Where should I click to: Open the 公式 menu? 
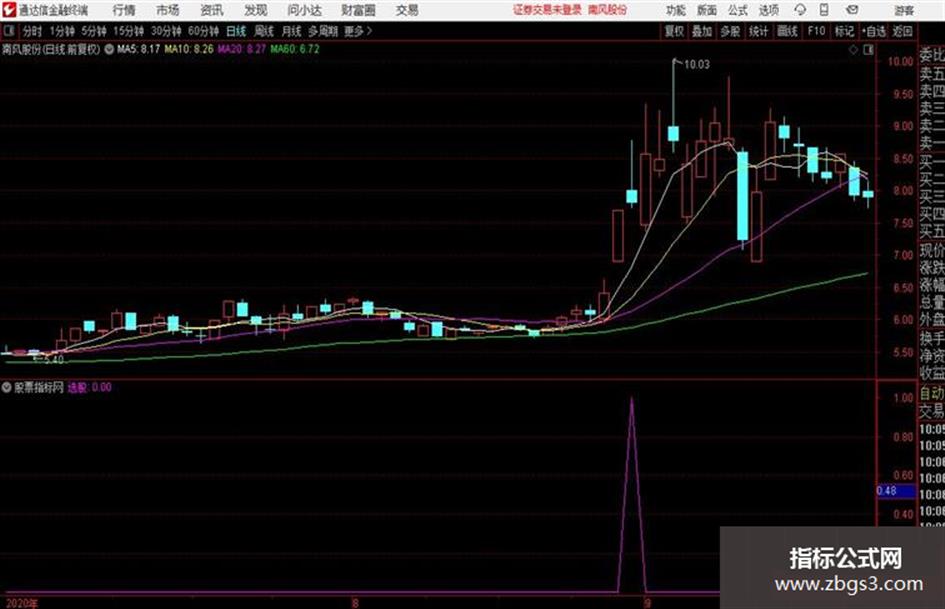pyautogui.click(x=738, y=10)
